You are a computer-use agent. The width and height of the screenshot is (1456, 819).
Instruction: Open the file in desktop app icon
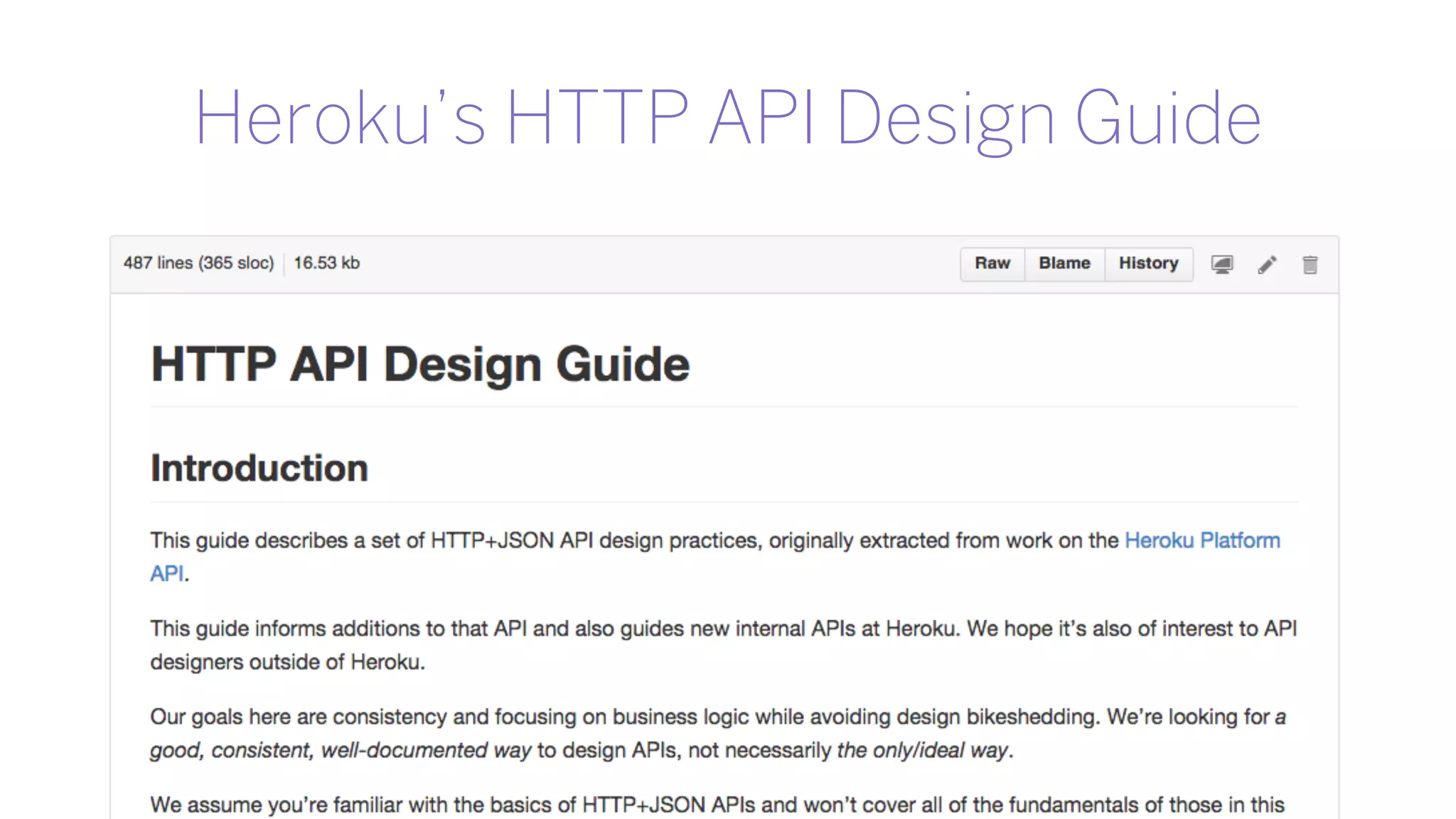[1222, 264]
